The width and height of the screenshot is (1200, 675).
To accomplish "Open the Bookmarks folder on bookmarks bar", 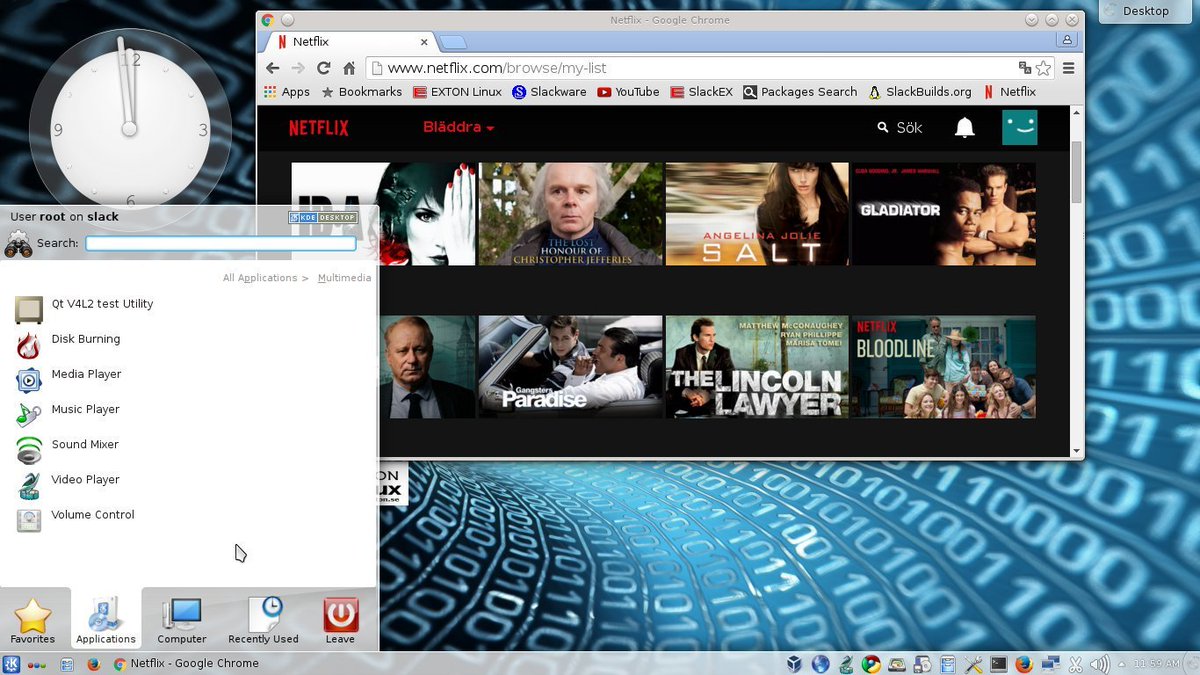I will (x=361, y=92).
